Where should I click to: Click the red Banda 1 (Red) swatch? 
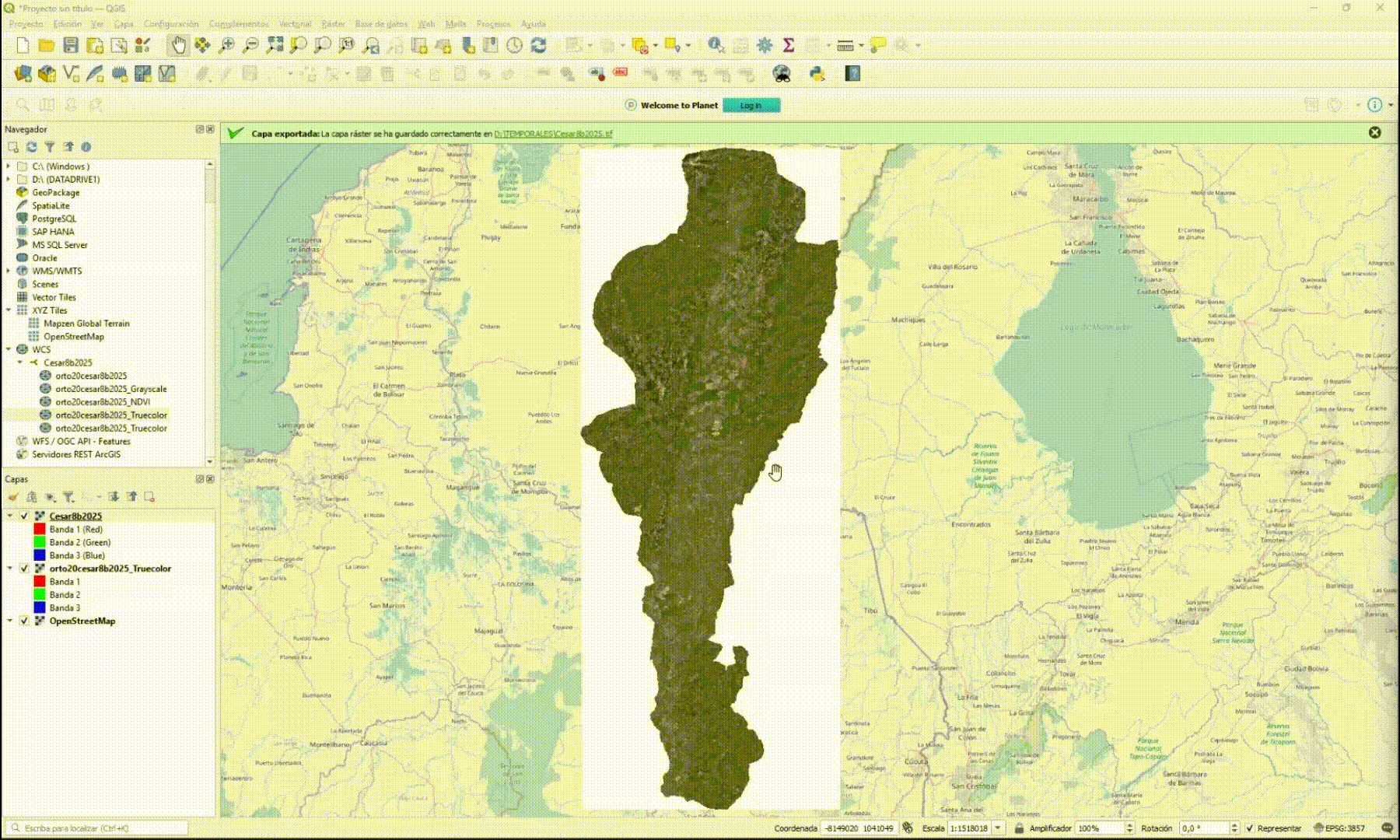40,530
